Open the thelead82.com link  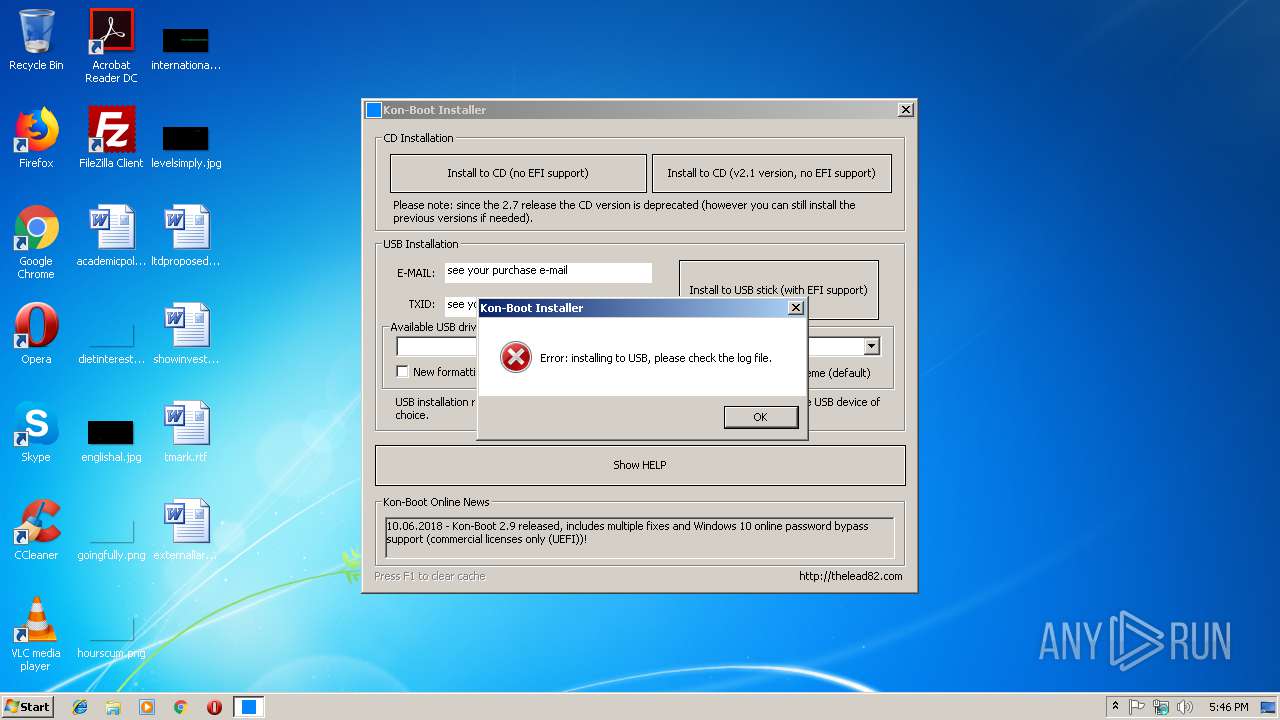[850, 576]
